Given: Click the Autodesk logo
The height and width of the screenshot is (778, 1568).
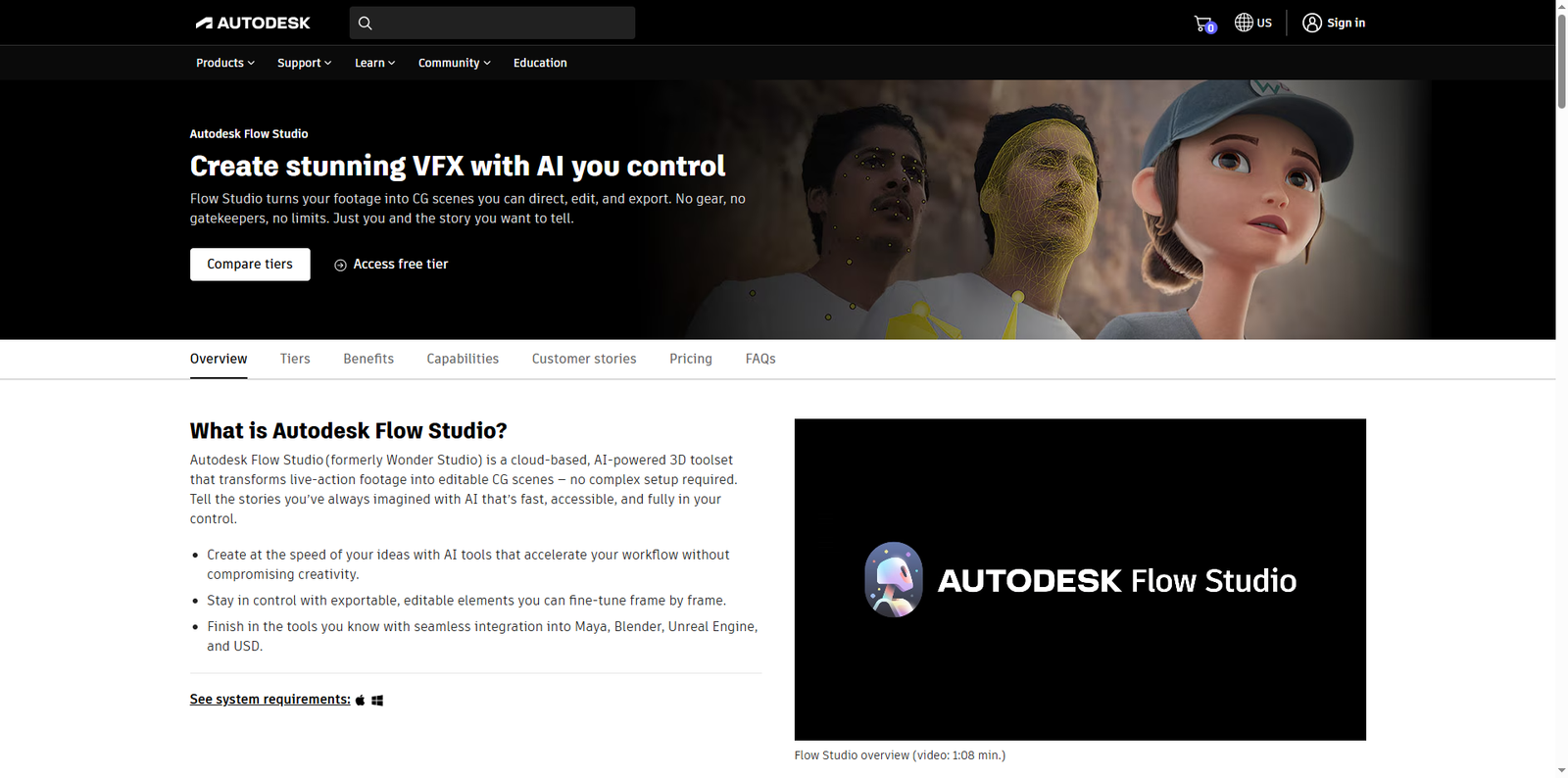Looking at the screenshot, I should point(253,23).
